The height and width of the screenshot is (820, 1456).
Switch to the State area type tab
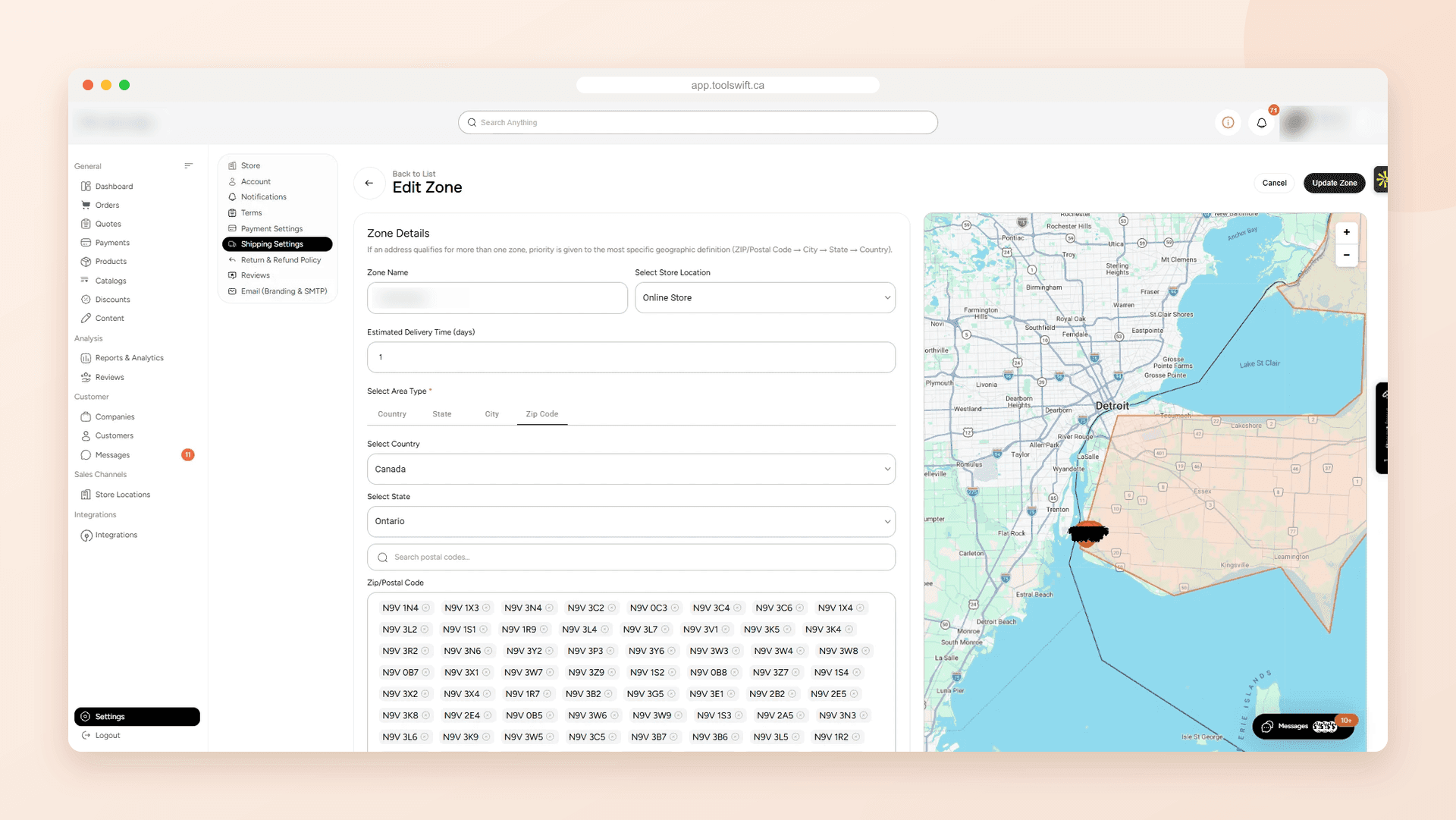442,414
